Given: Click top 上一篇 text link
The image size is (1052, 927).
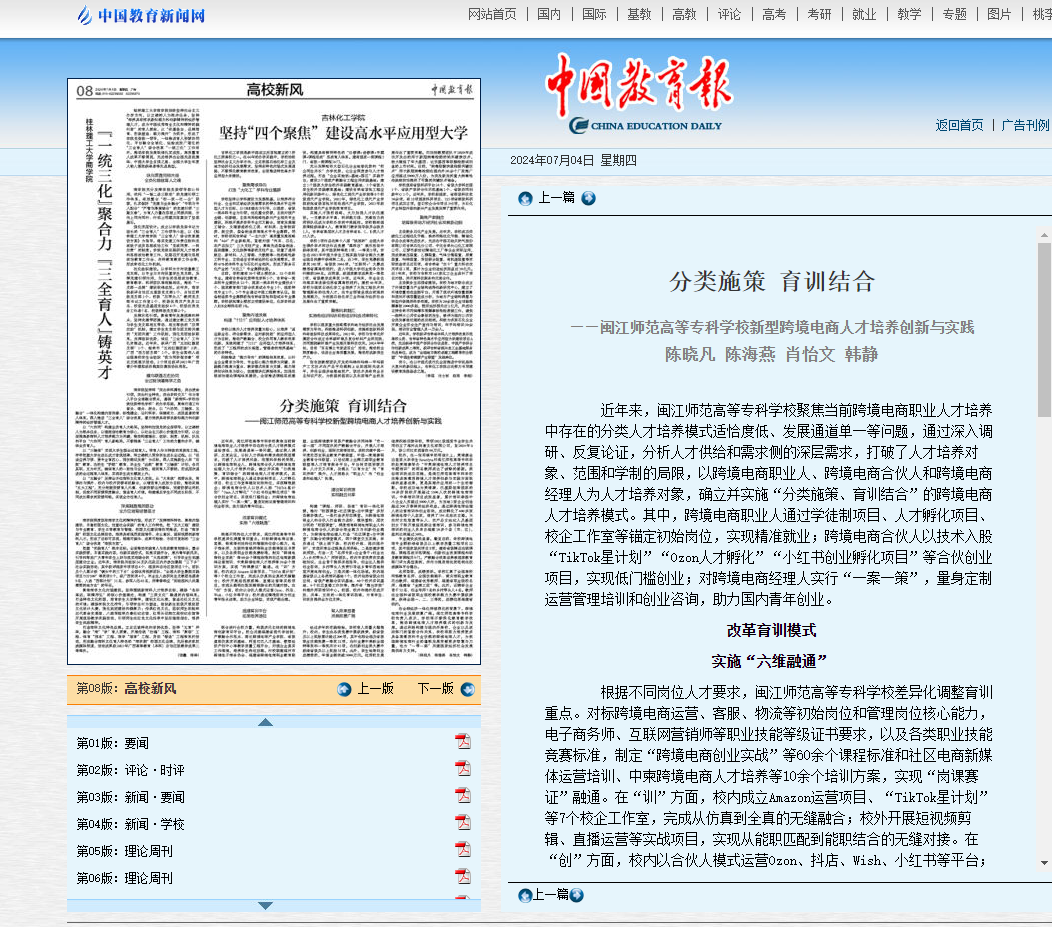Looking at the screenshot, I should coord(556,197).
